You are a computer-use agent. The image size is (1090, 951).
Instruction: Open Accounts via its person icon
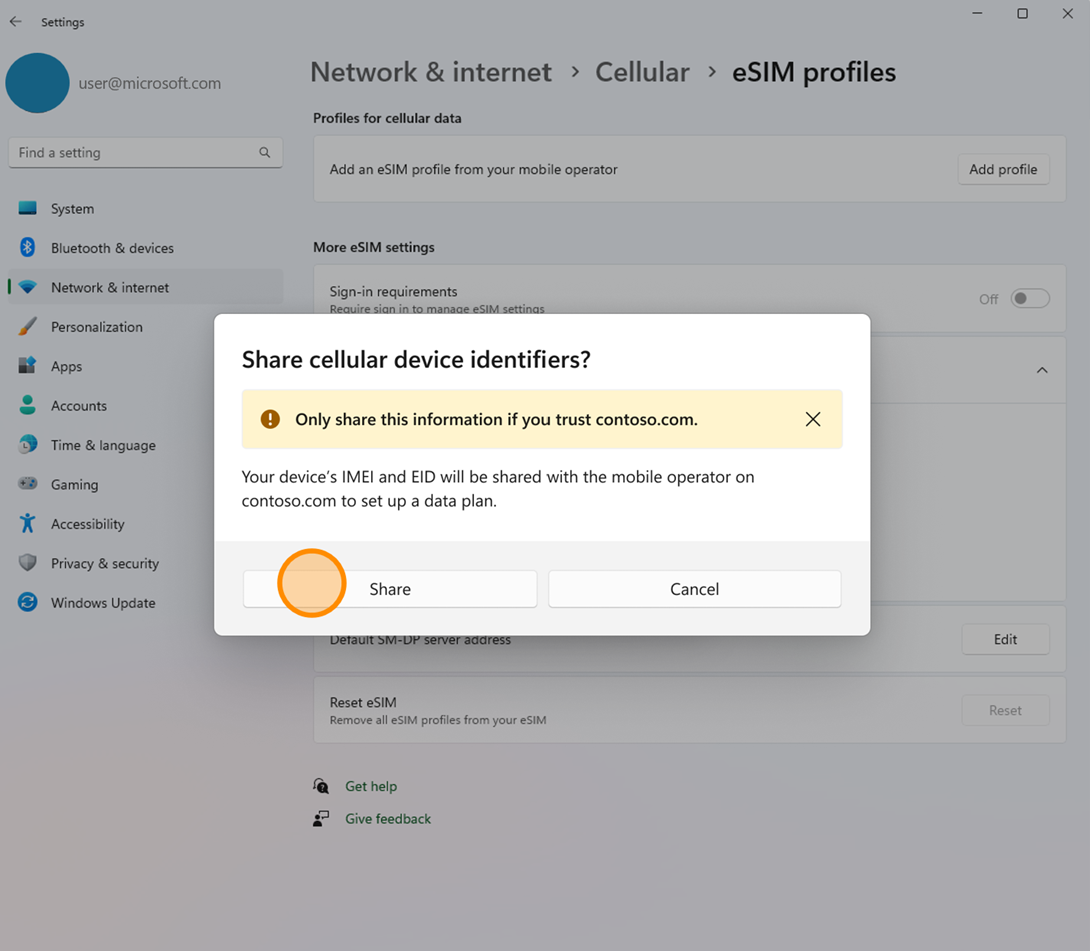pyautogui.click(x=28, y=406)
